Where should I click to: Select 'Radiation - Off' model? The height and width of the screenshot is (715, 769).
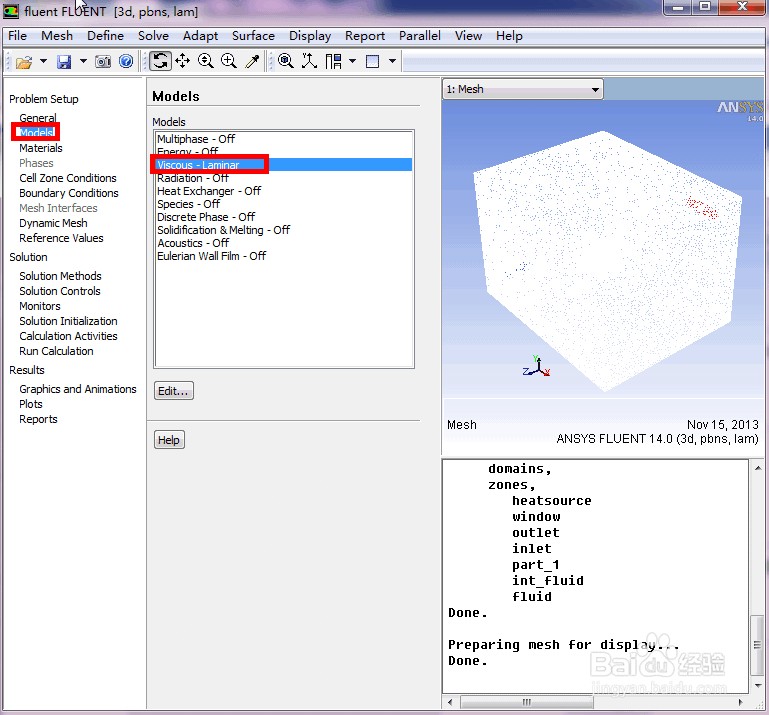pos(283,178)
